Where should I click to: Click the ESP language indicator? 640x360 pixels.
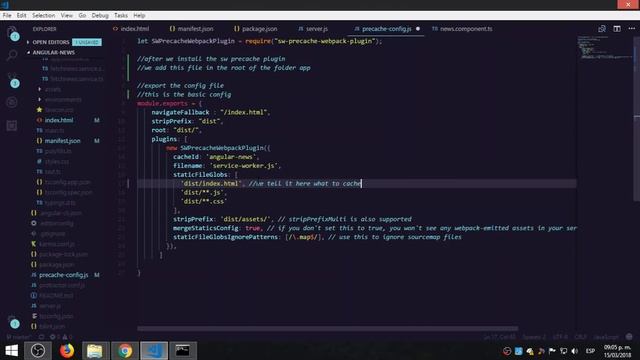tap(590, 351)
